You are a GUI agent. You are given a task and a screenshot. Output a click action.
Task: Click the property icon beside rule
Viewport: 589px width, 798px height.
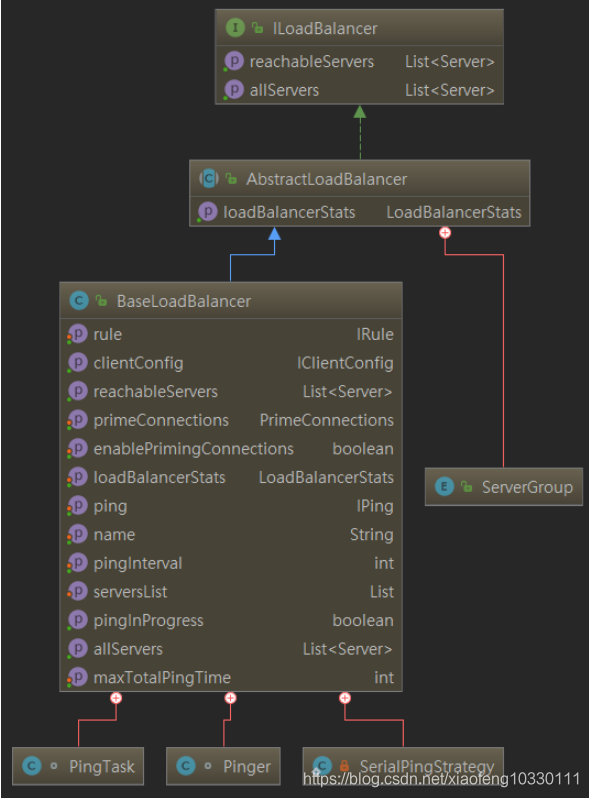pyautogui.click(x=77, y=334)
